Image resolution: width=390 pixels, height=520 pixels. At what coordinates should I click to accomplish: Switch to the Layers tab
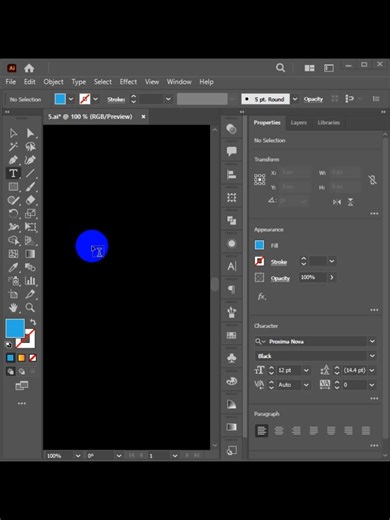[299, 123]
